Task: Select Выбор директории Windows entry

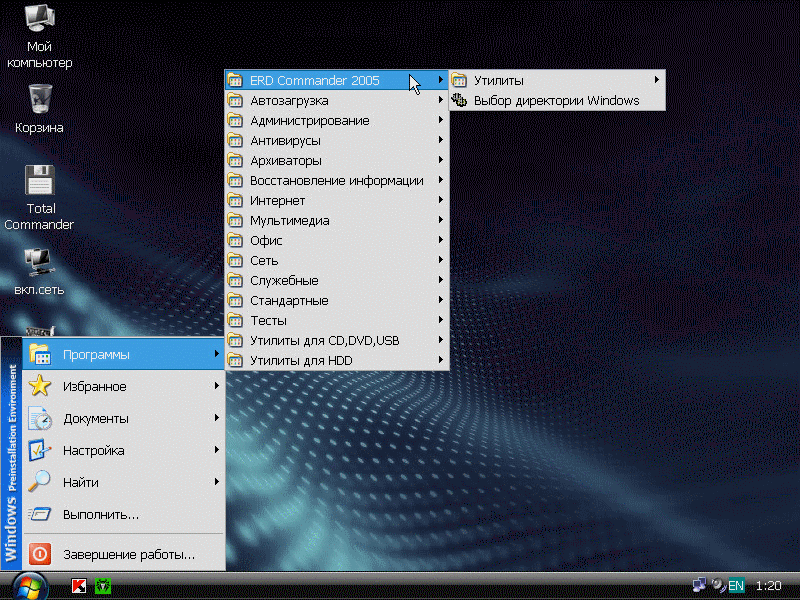Action: point(557,101)
